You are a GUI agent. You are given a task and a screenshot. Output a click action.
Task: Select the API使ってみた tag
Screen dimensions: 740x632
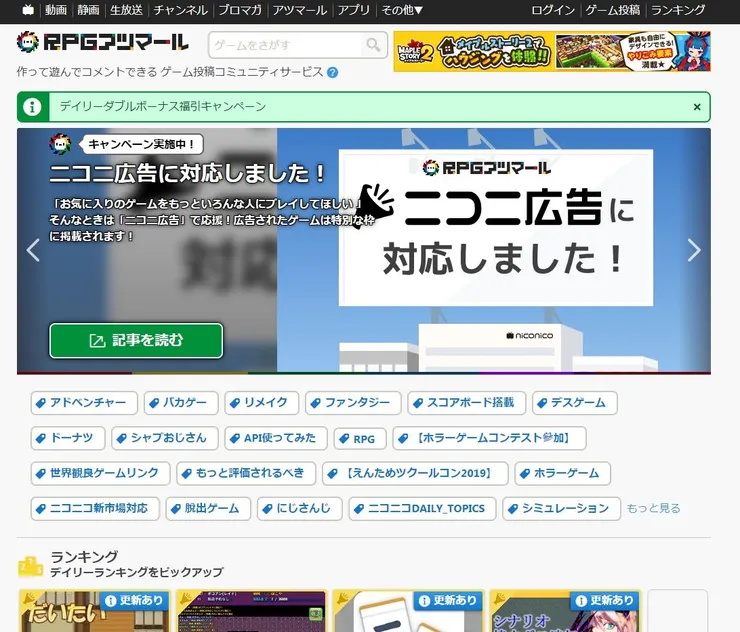[x=276, y=438]
